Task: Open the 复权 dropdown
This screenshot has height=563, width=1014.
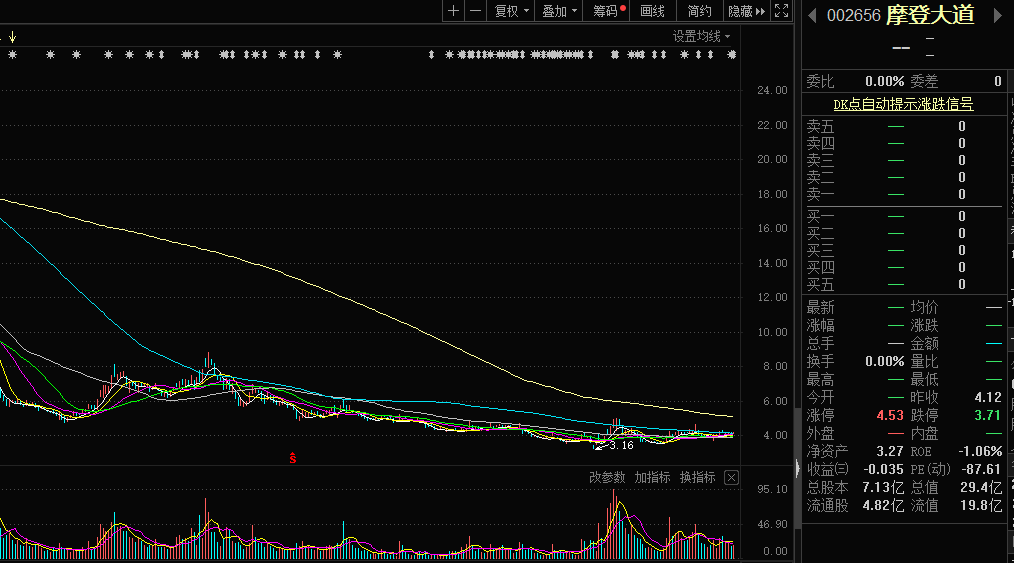Action: coord(511,11)
